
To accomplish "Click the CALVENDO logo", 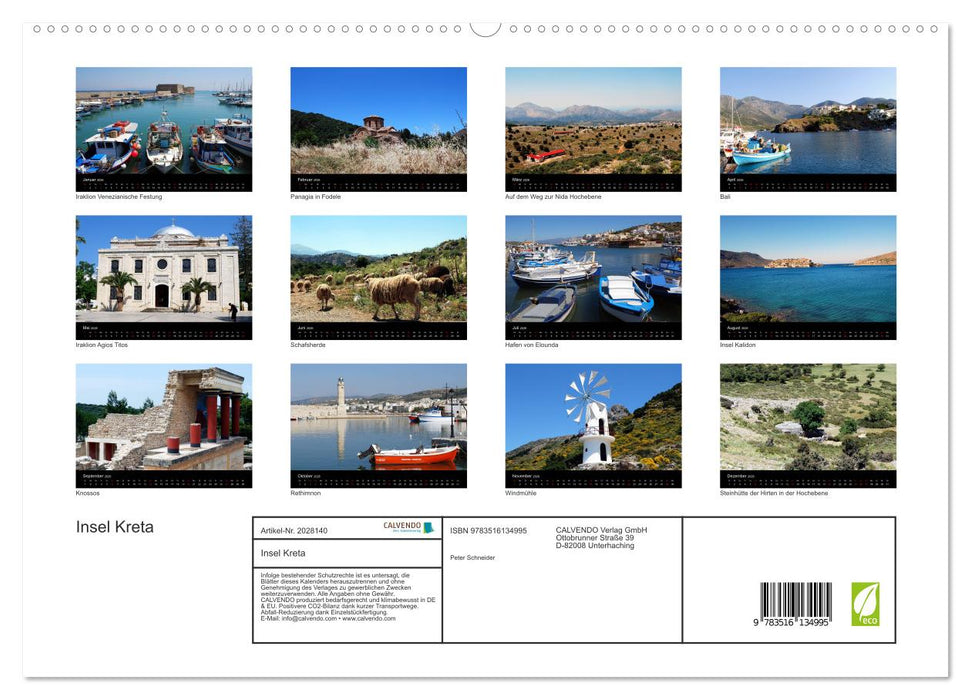I will click(401, 527).
